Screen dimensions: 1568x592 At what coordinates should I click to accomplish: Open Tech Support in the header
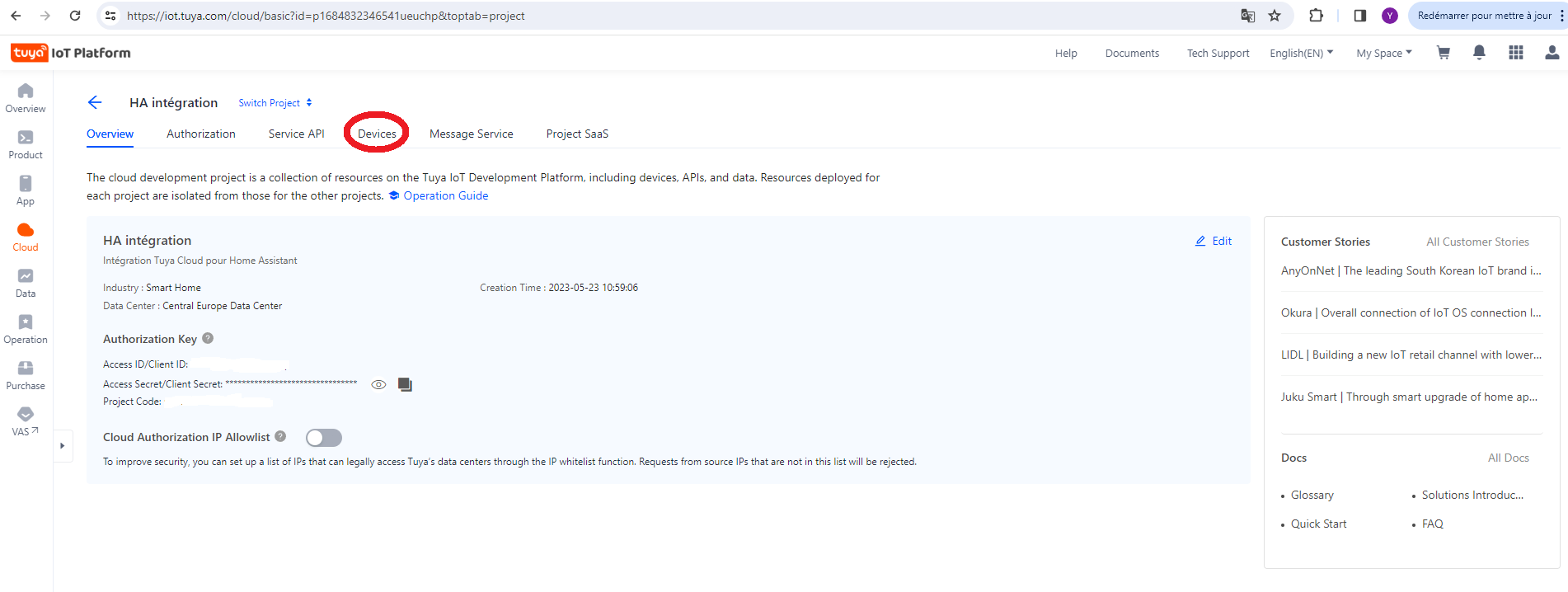coord(1218,53)
